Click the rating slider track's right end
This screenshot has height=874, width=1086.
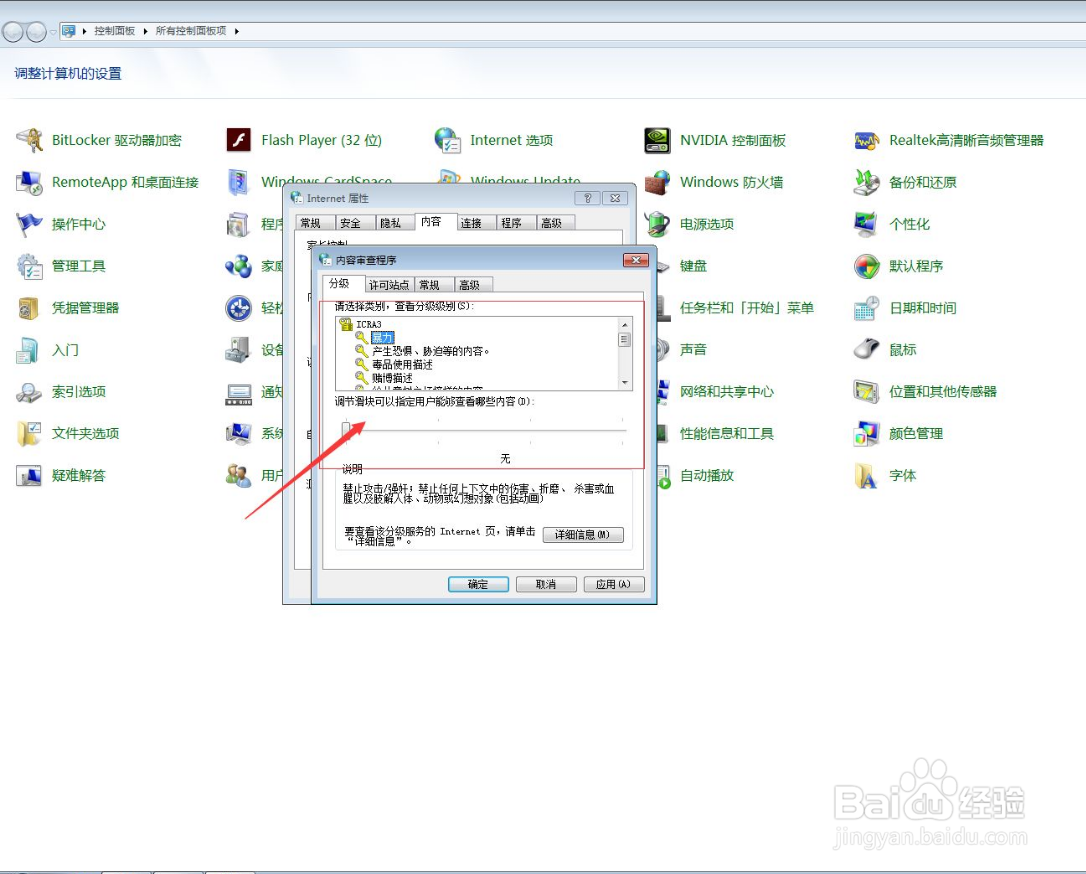click(x=623, y=430)
